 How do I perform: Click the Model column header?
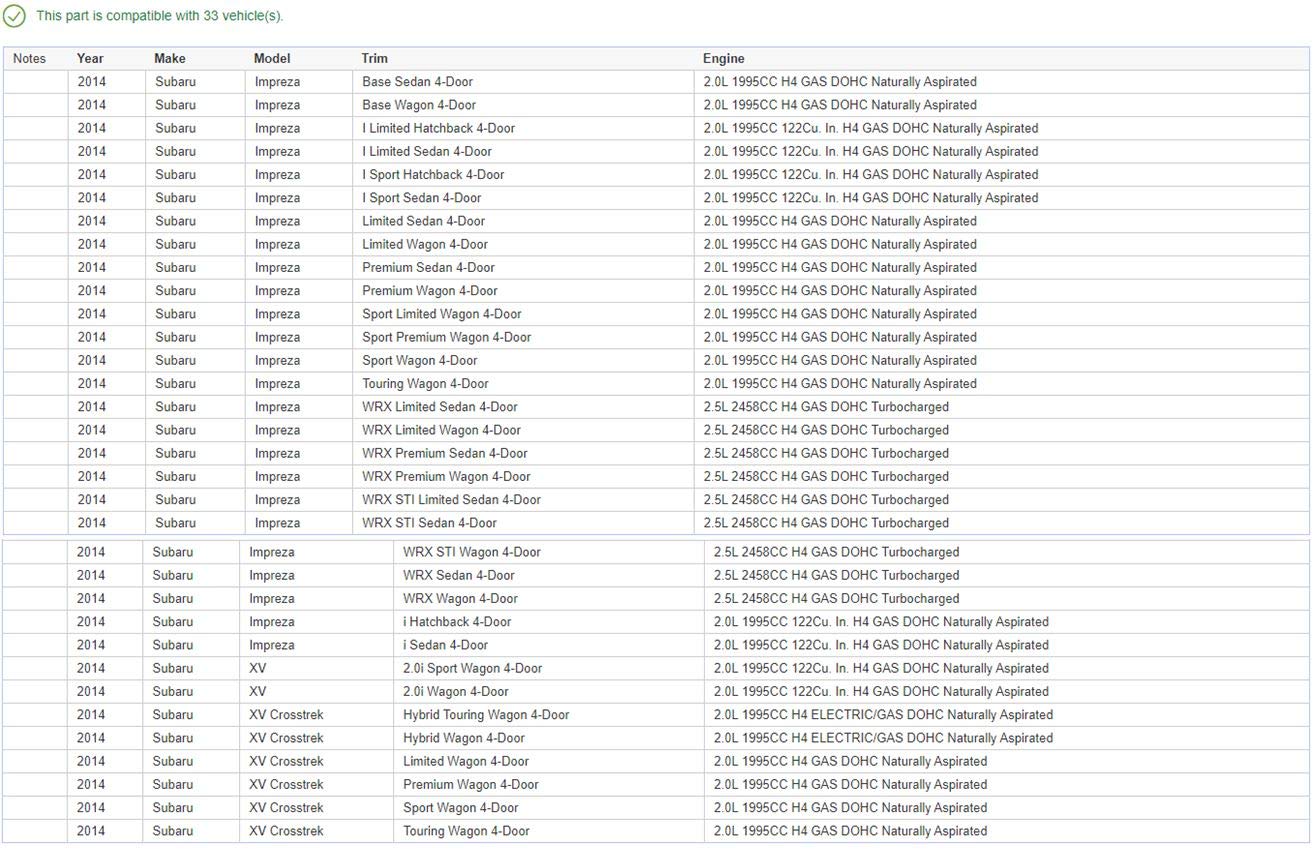(x=272, y=59)
